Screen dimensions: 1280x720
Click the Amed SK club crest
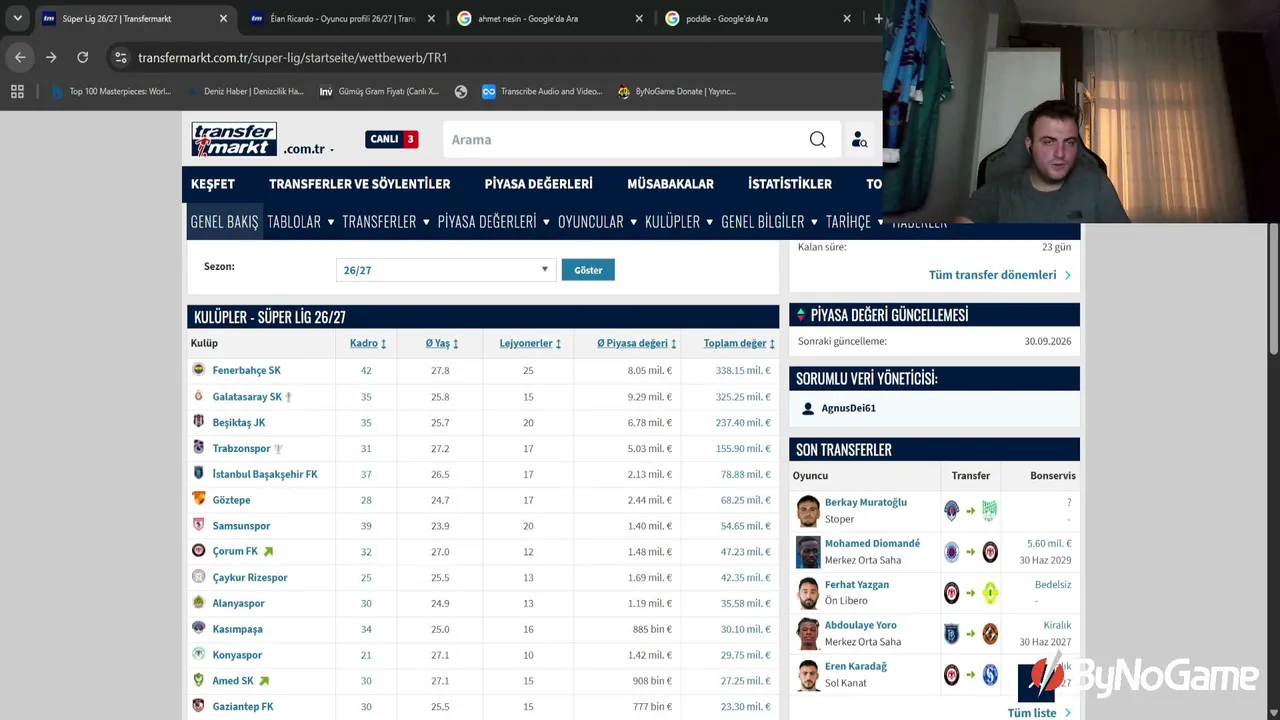(198, 681)
